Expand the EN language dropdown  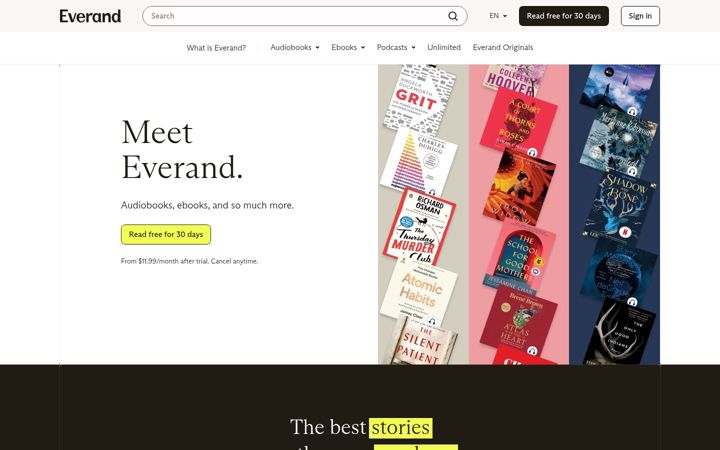click(x=498, y=16)
